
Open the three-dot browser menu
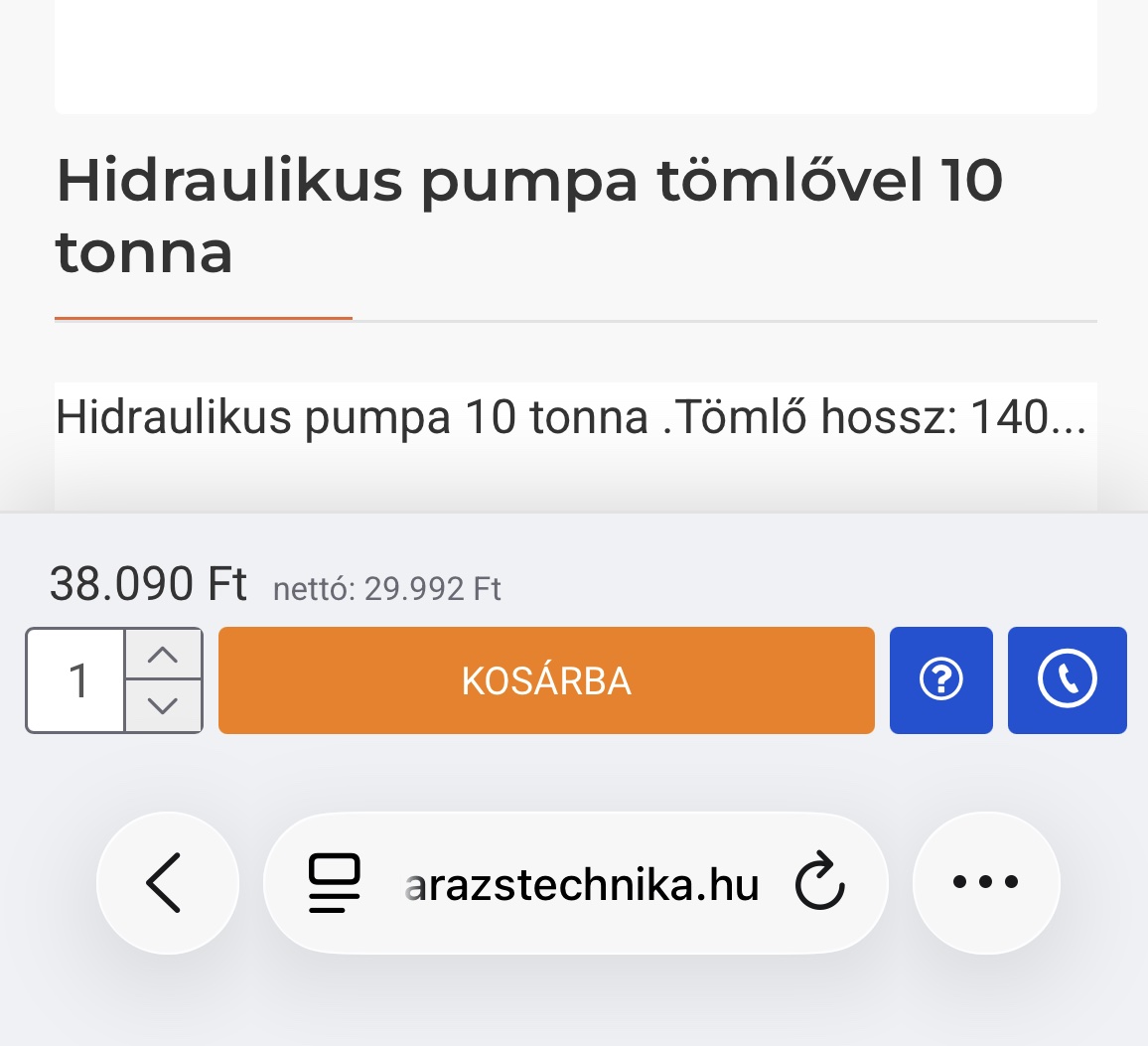pyautogui.click(x=985, y=882)
